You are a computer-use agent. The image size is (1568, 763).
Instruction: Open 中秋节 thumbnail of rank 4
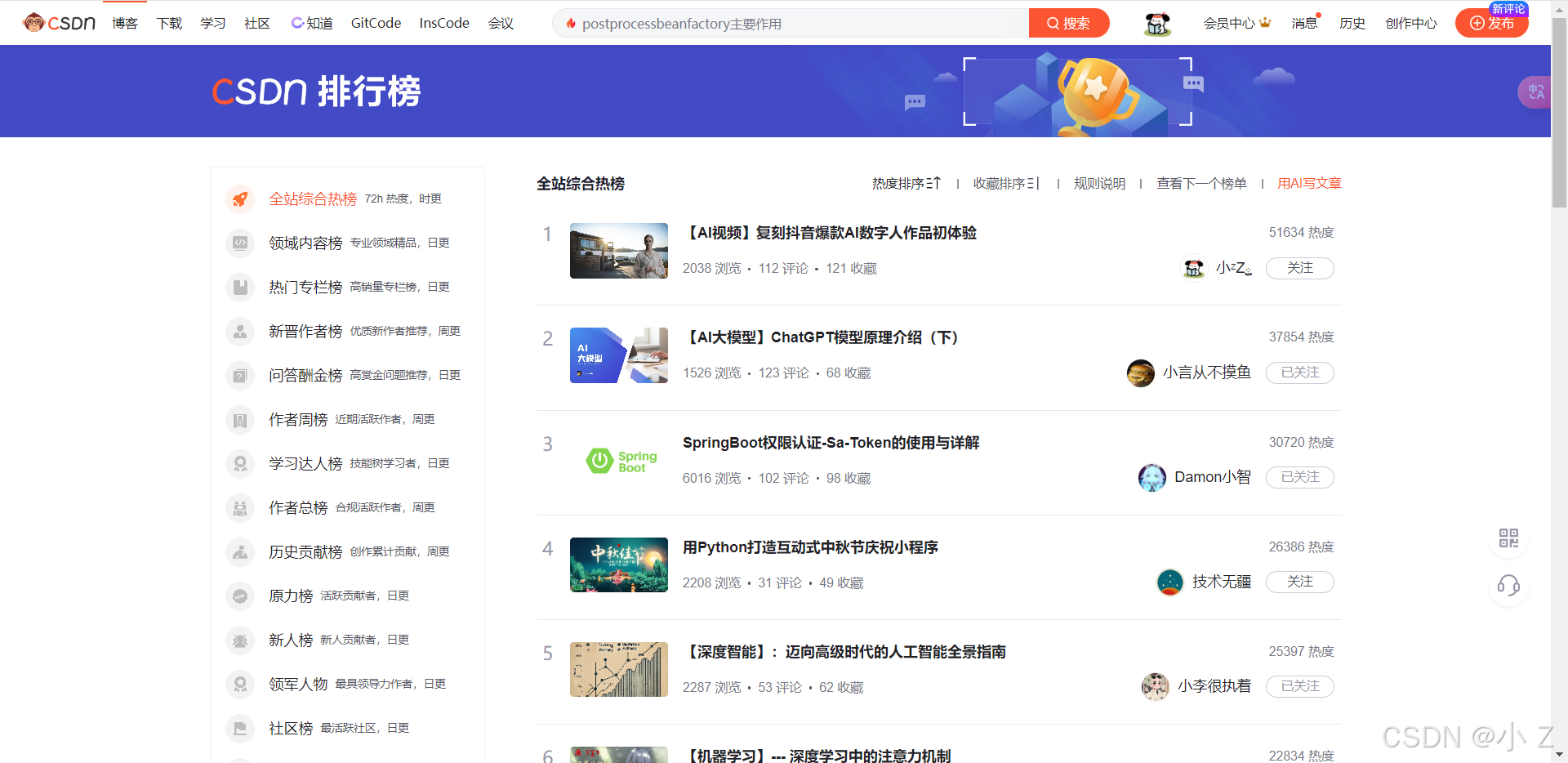[619, 565]
